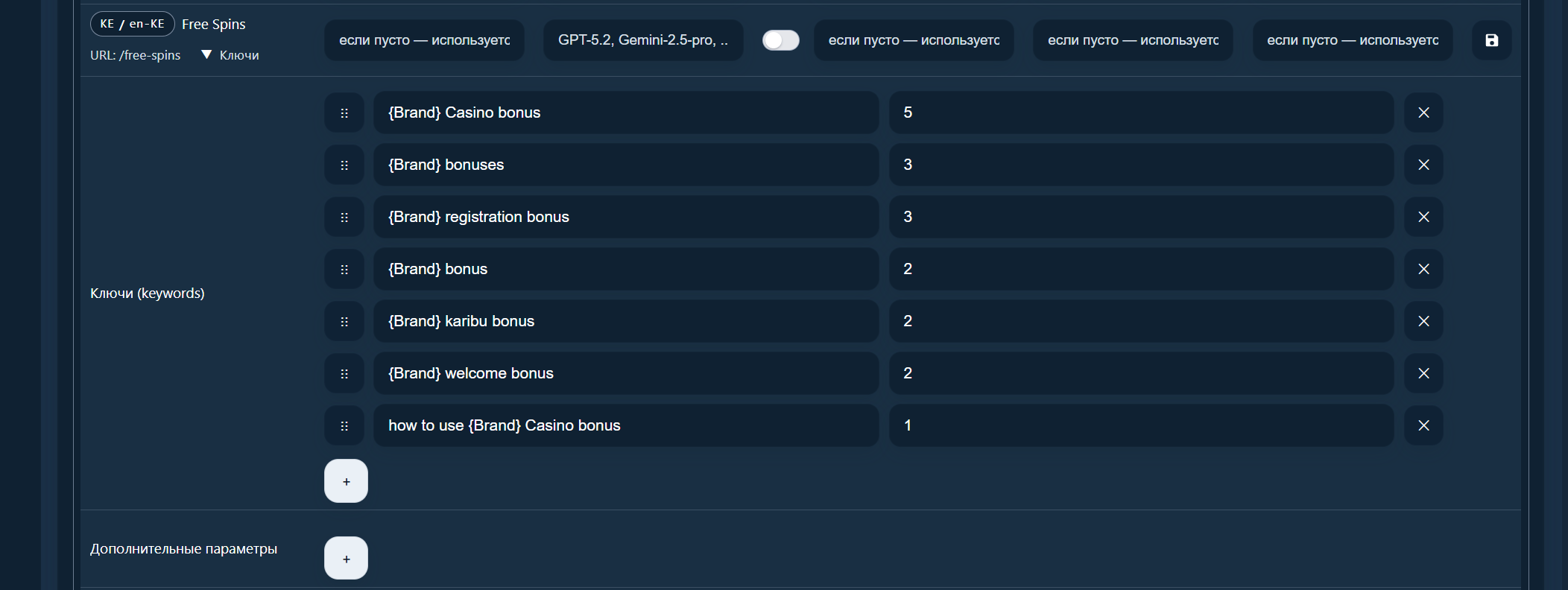Screen dimensions: 1568x590
Task: Click drag handle next to '{Brand} bonus'
Action: tap(344, 269)
